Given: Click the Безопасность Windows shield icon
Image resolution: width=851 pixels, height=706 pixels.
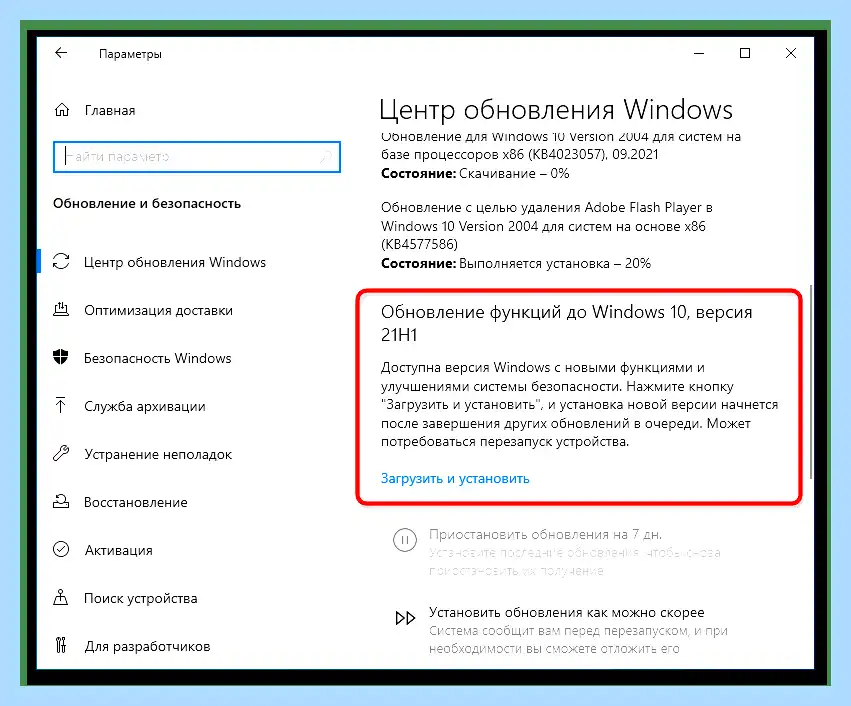Looking at the screenshot, I should pyautogui.click(x=61, y=358).
